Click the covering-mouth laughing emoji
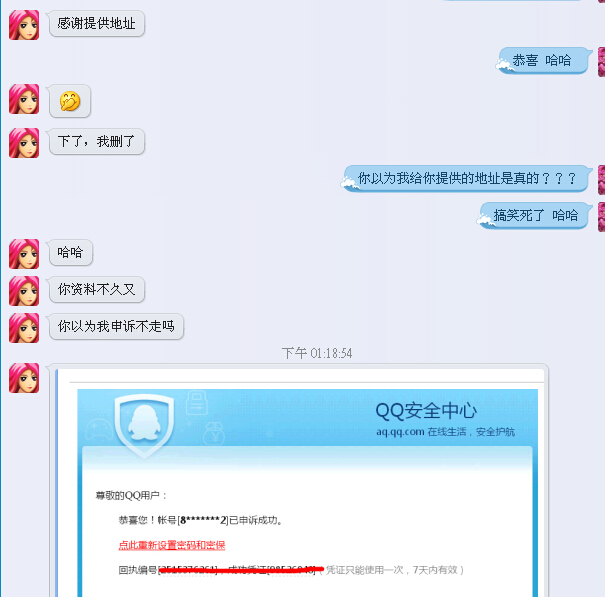This screenshot has height=597, width=605. point(70,101)
